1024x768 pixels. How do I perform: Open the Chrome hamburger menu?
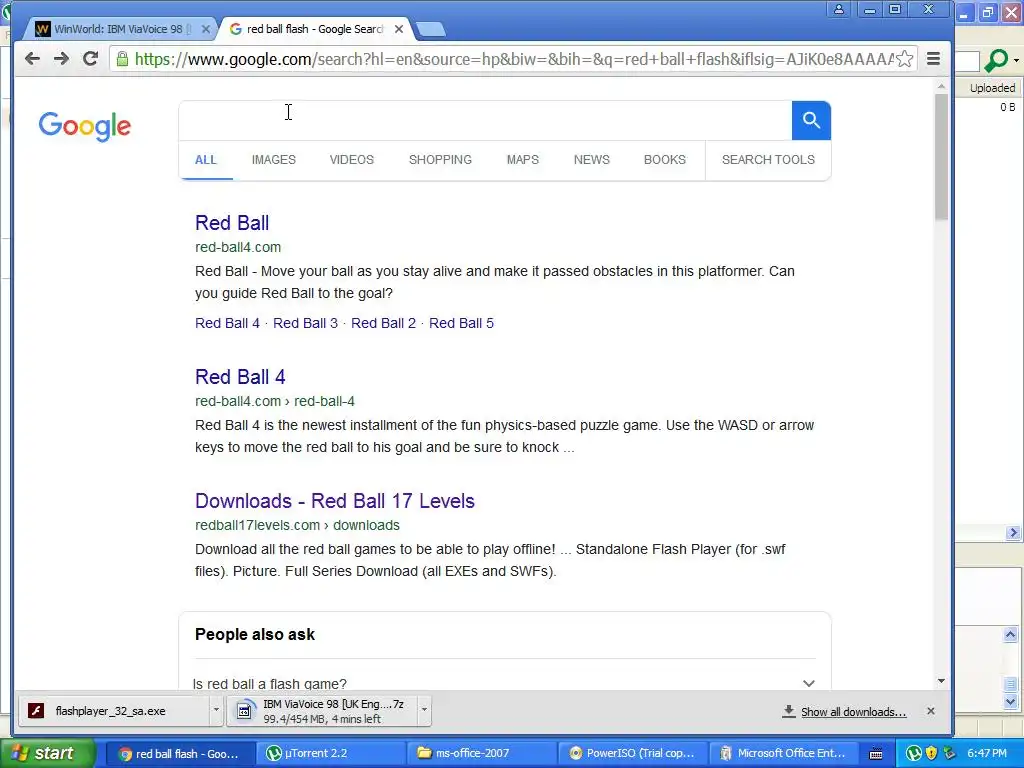pos(933,59)
